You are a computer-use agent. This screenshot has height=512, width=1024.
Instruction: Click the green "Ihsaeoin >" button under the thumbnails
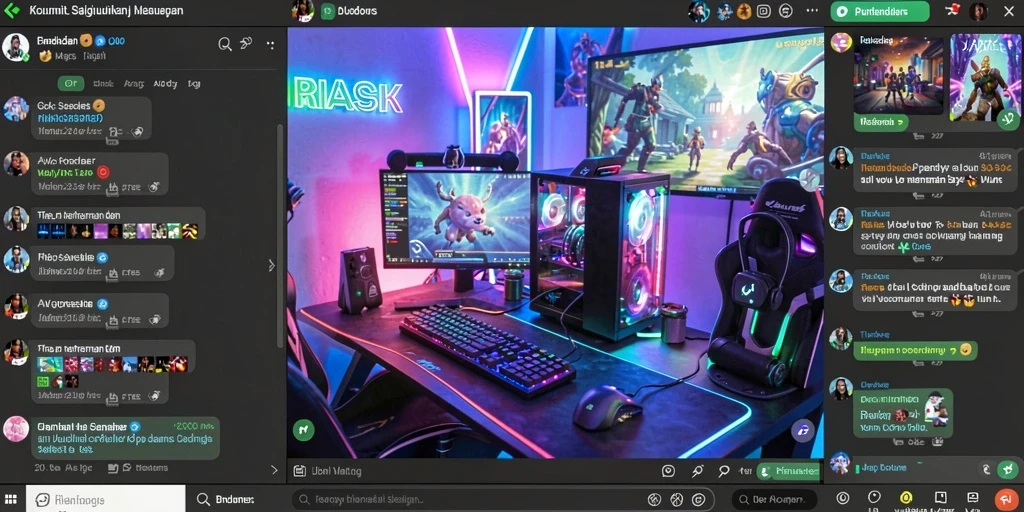(x=880, y=122)
